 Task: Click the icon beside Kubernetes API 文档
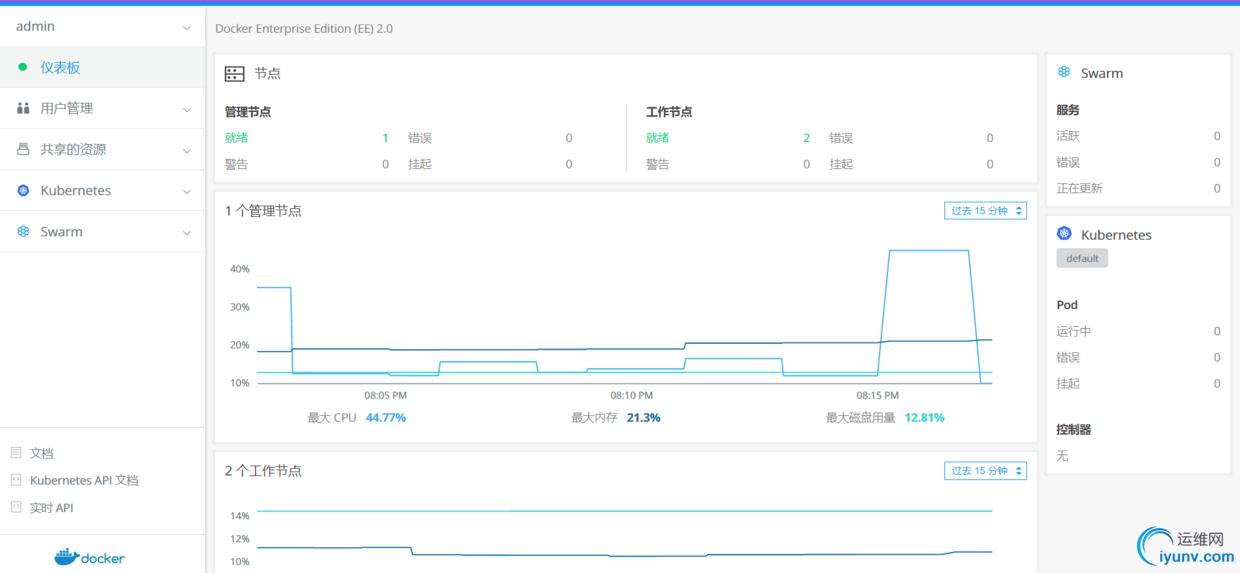click(16, 480)
